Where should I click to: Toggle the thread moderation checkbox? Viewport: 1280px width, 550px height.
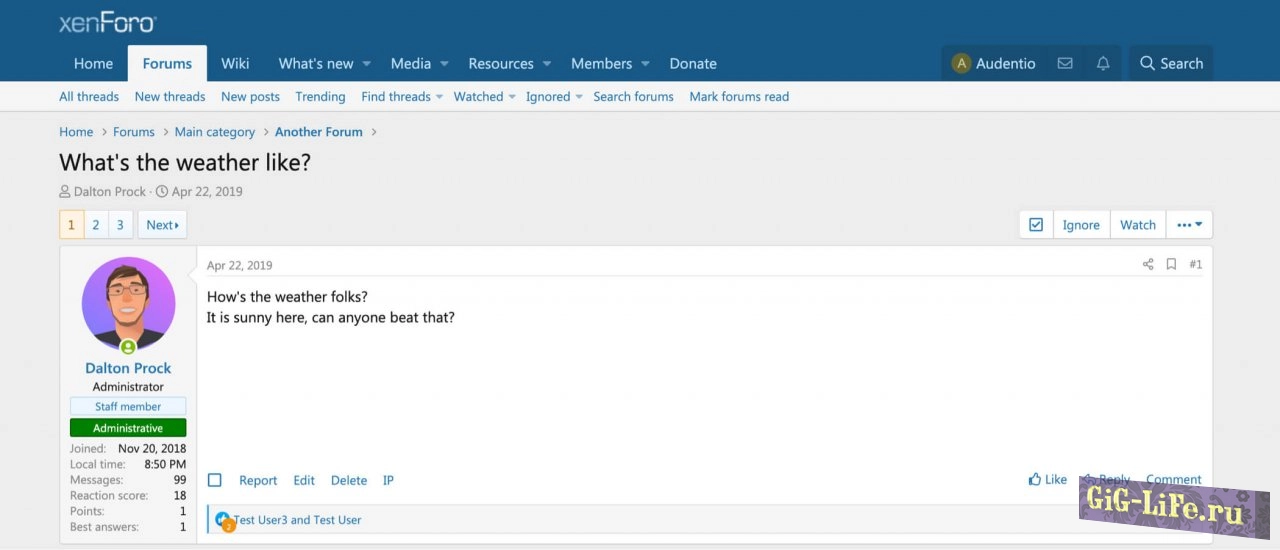[x=1036, y=225]
